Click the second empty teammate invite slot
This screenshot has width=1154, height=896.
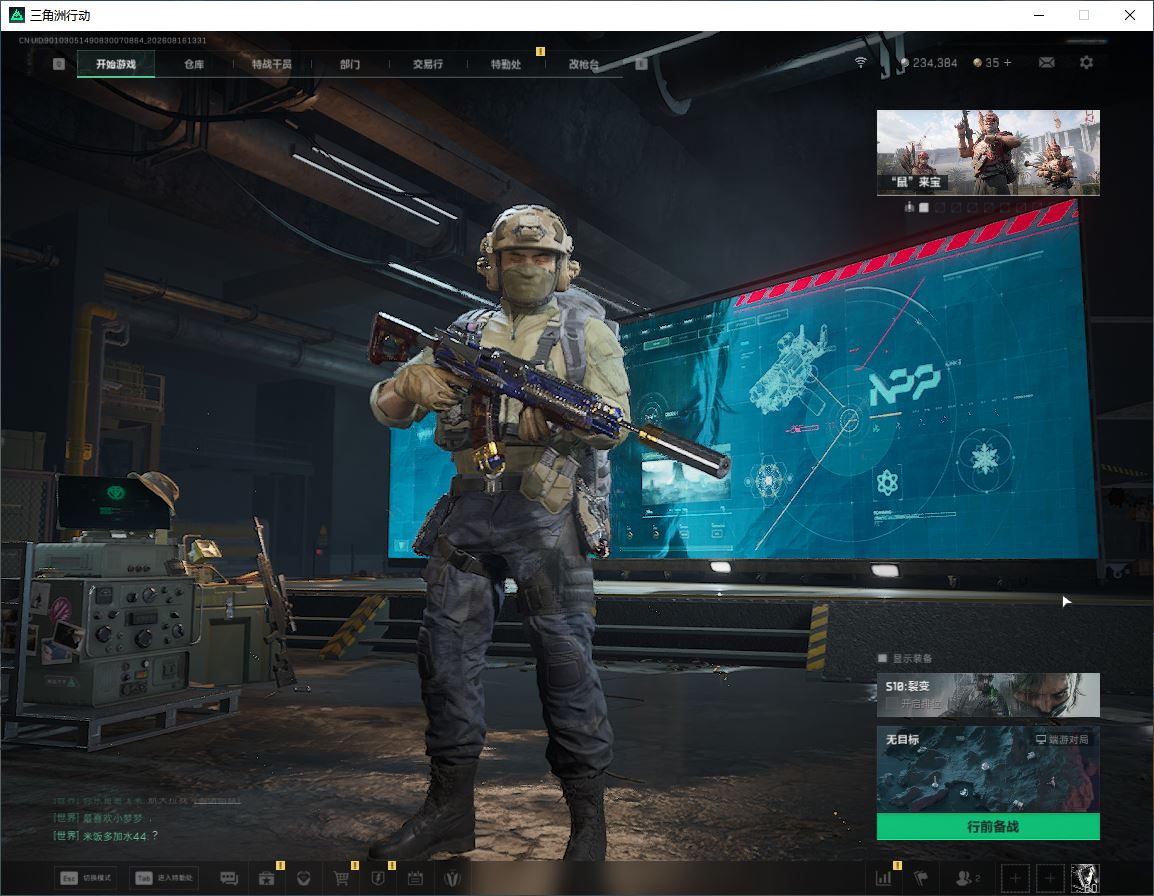click(1050, 878)
